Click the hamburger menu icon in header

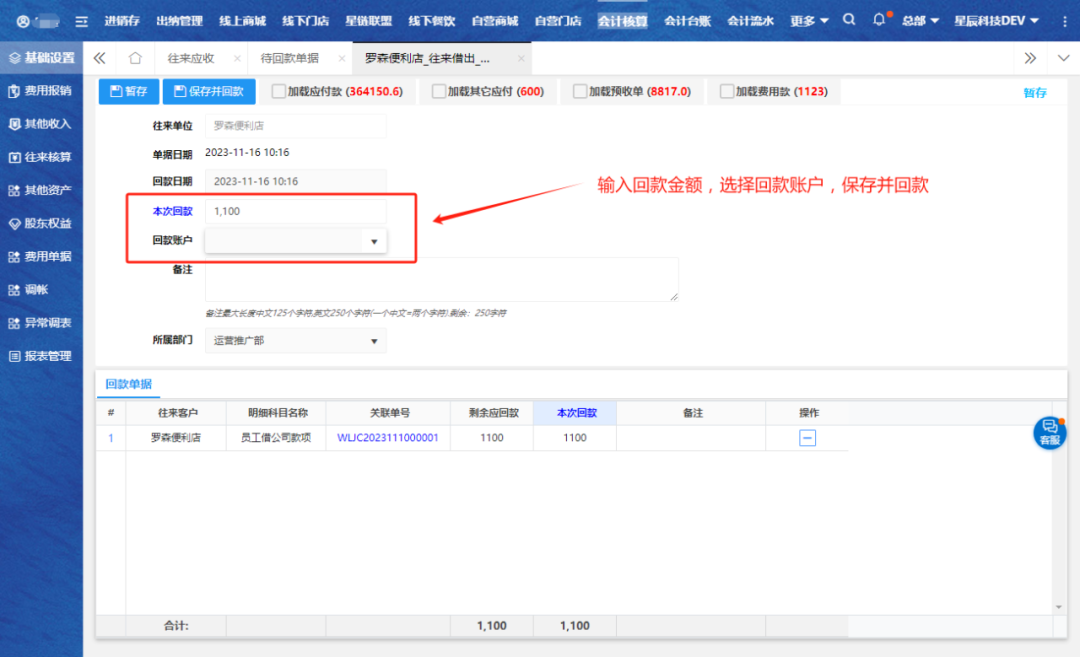(x=82, y=21)
